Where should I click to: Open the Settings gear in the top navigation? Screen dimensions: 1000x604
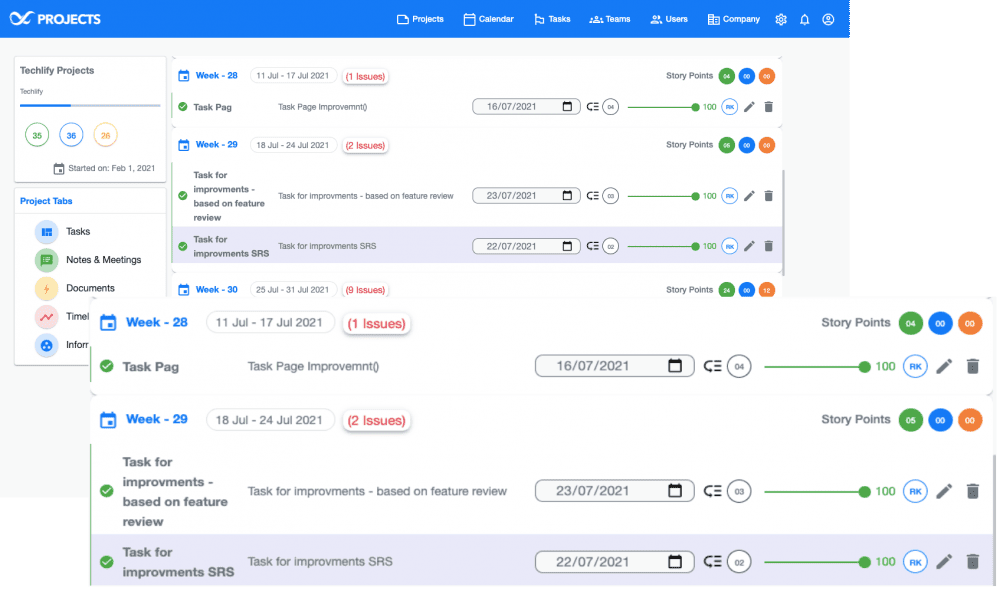click(781, 19)
